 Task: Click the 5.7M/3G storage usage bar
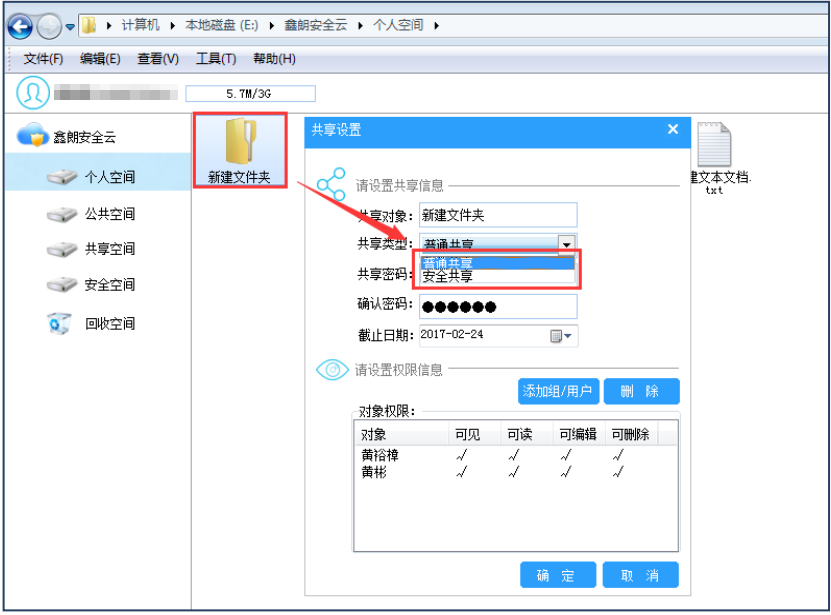(250, 94)
